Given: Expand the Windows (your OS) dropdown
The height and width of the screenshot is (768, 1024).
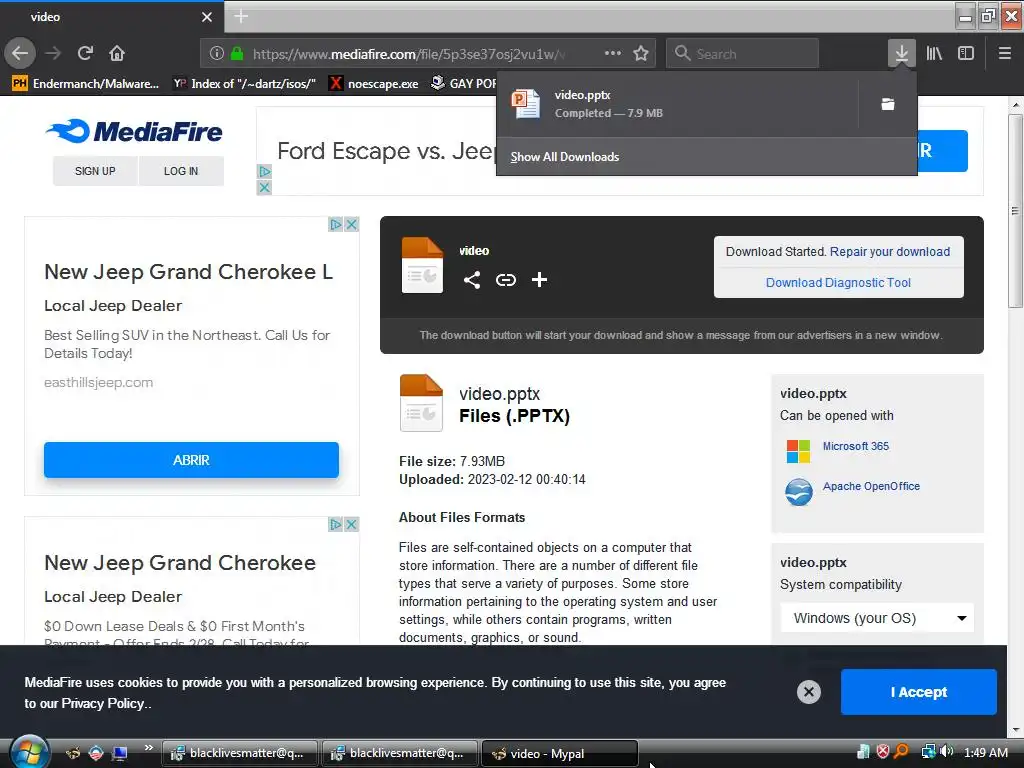Looking at the screenshot, I should click(x=877, y=618).
